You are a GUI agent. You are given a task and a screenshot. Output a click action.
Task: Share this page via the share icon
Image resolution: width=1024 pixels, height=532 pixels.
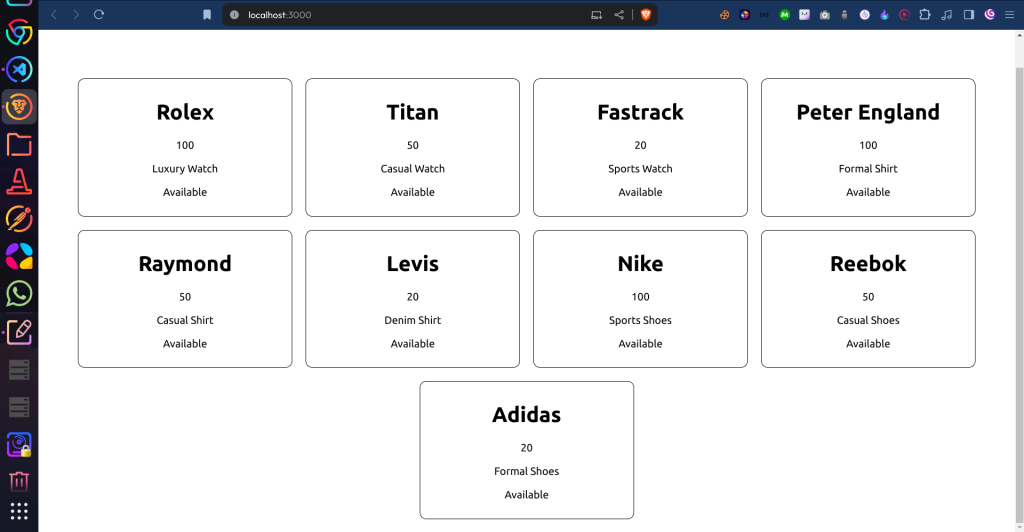(618, 14)
